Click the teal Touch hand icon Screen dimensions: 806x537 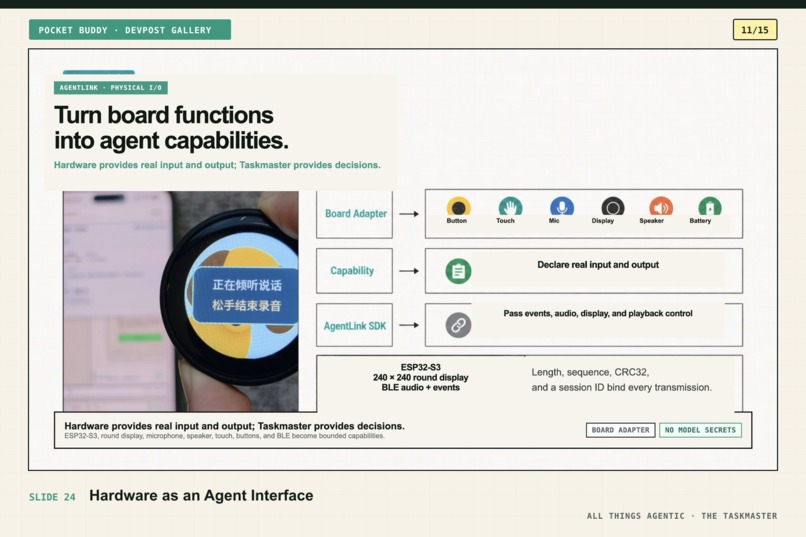pos(509,206)
